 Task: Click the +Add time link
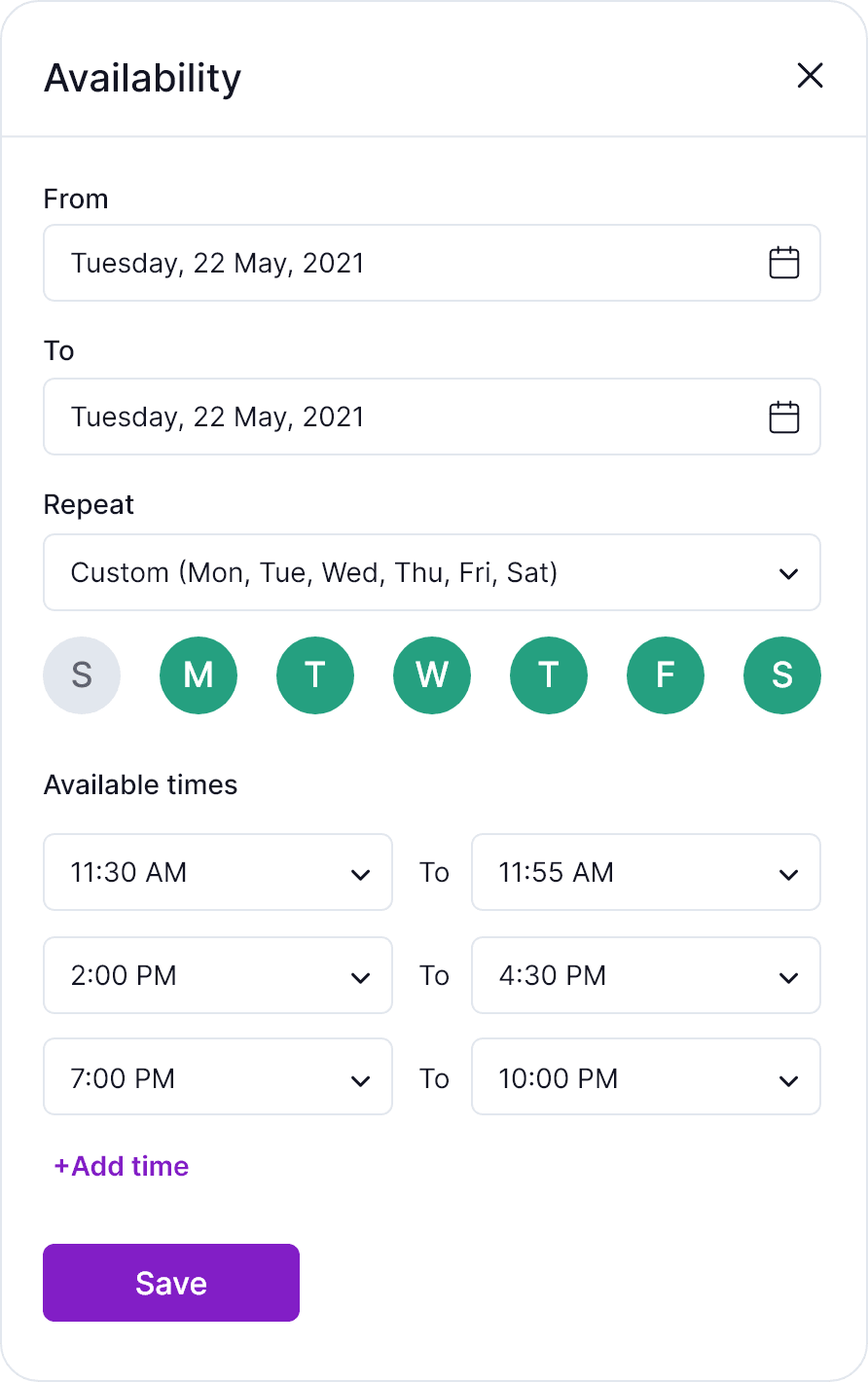tap(122, 1166)
